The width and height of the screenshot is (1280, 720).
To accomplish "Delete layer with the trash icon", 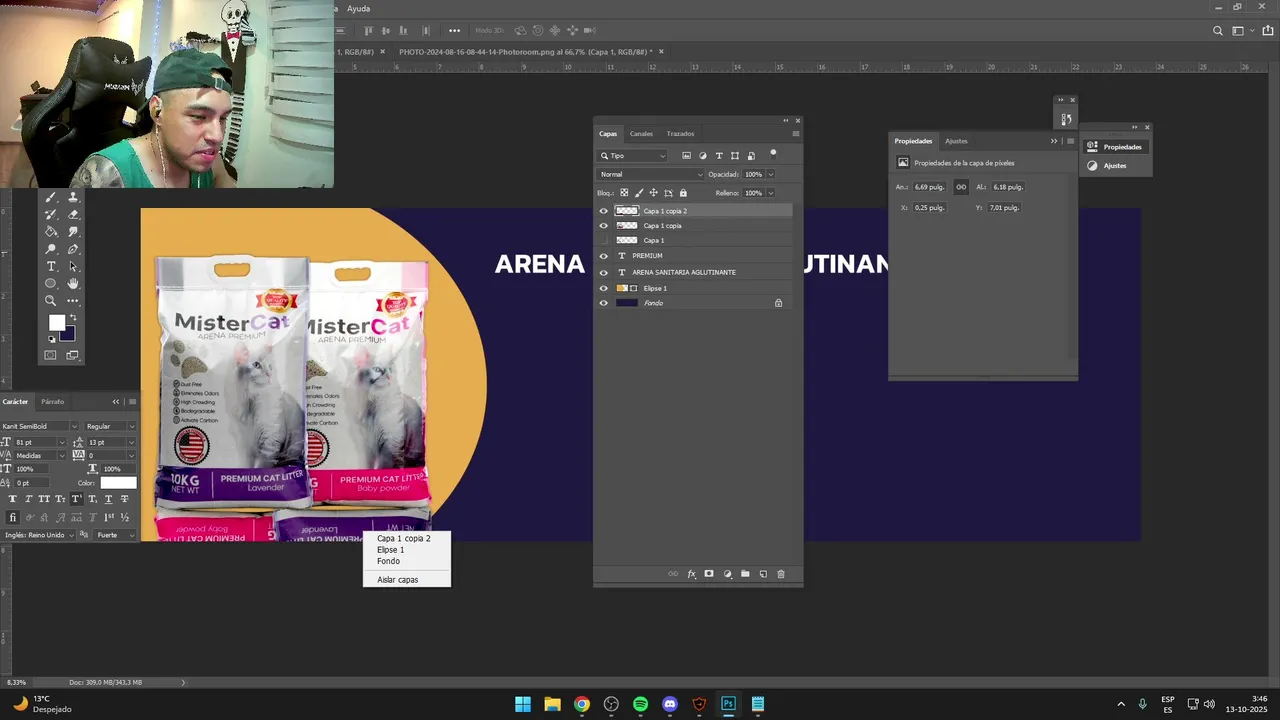I will (781, 574).
